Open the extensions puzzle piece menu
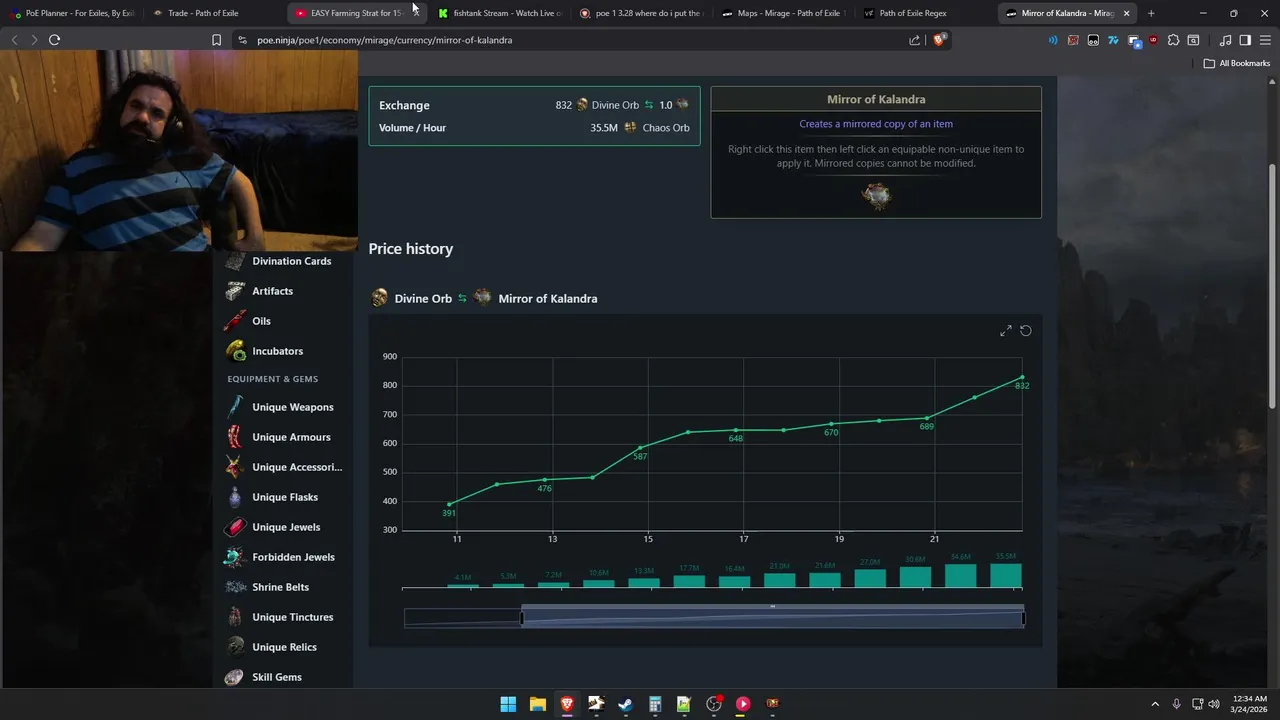 click(1173, 40)
